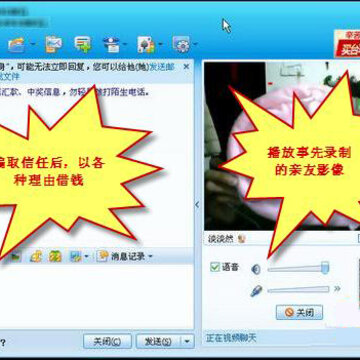The height and width of the screenshot is (360, 360).
Task: Expand the games icon's dropdown arrow
Action: click(x=160, y=44)
